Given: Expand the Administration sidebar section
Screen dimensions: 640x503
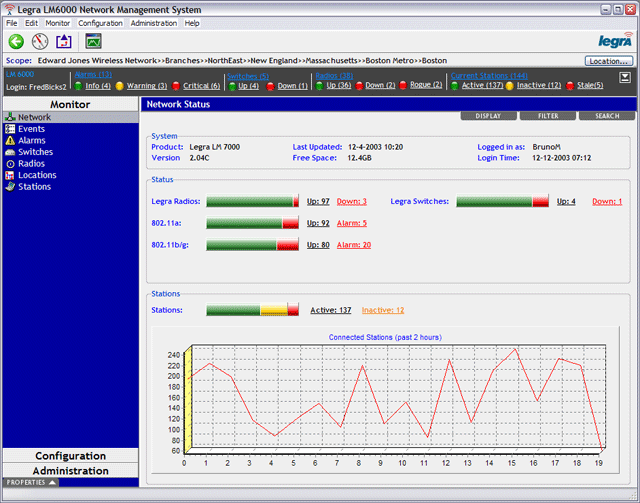Looking at the screenshot, I should pos(71,471).
